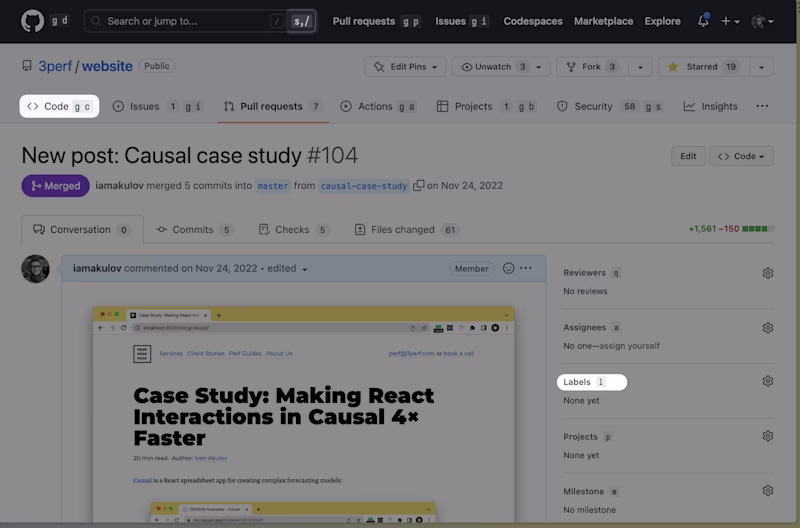Focus the 'Search or jump to...' field

click(201, 21)
